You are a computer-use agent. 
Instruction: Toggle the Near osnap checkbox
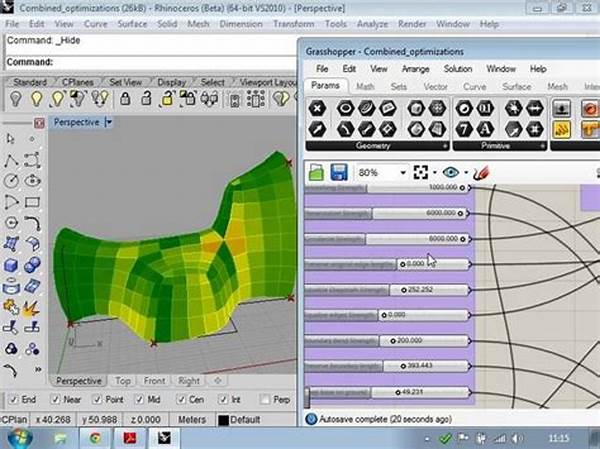[55, 400]
